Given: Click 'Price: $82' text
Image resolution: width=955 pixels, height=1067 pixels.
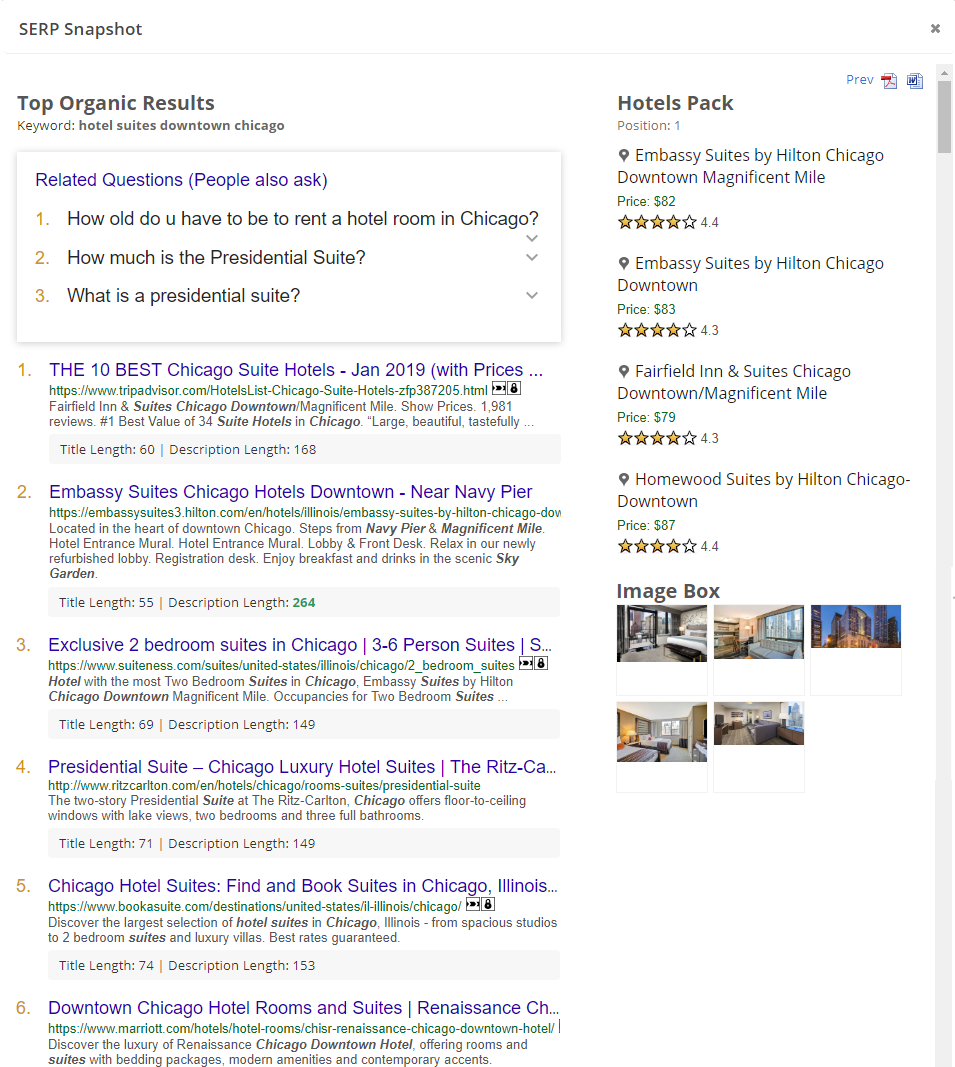Looking at the screenshot, I should click(x=646, y=201).
